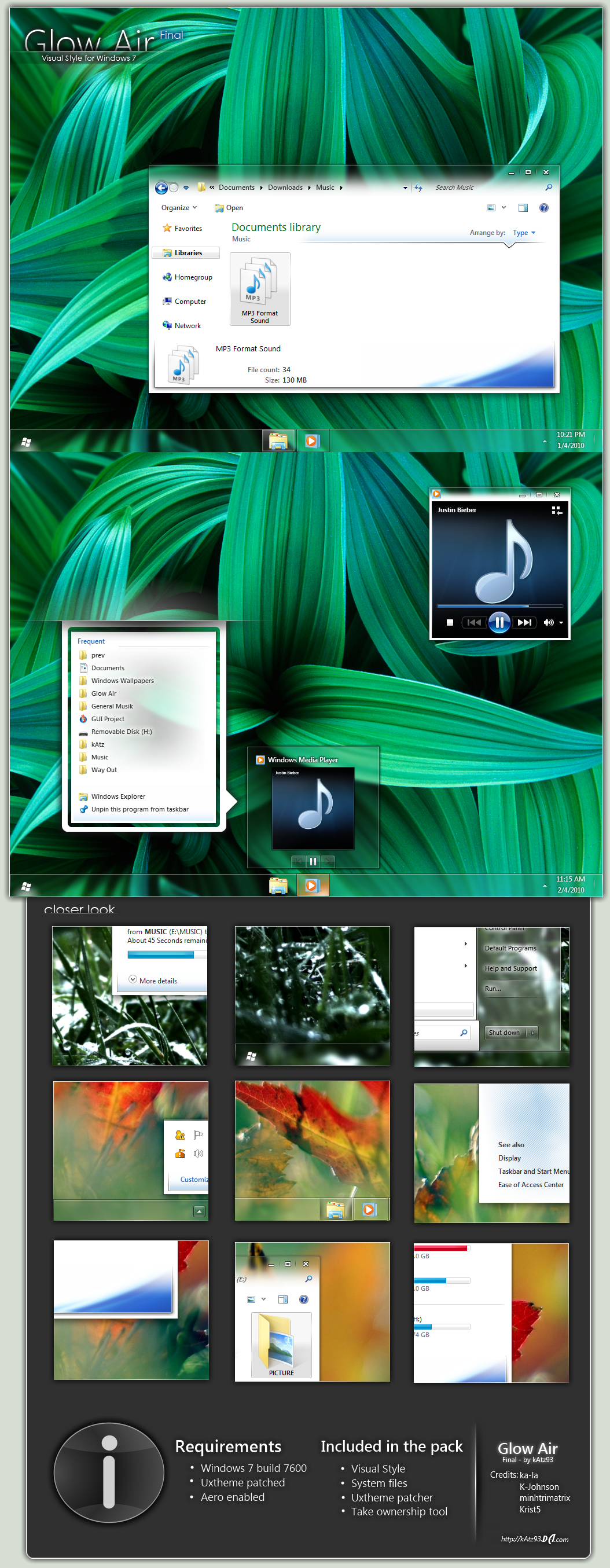
Task: Open previous locations dropdown in address bar
Action: click(x=406, y=188)
